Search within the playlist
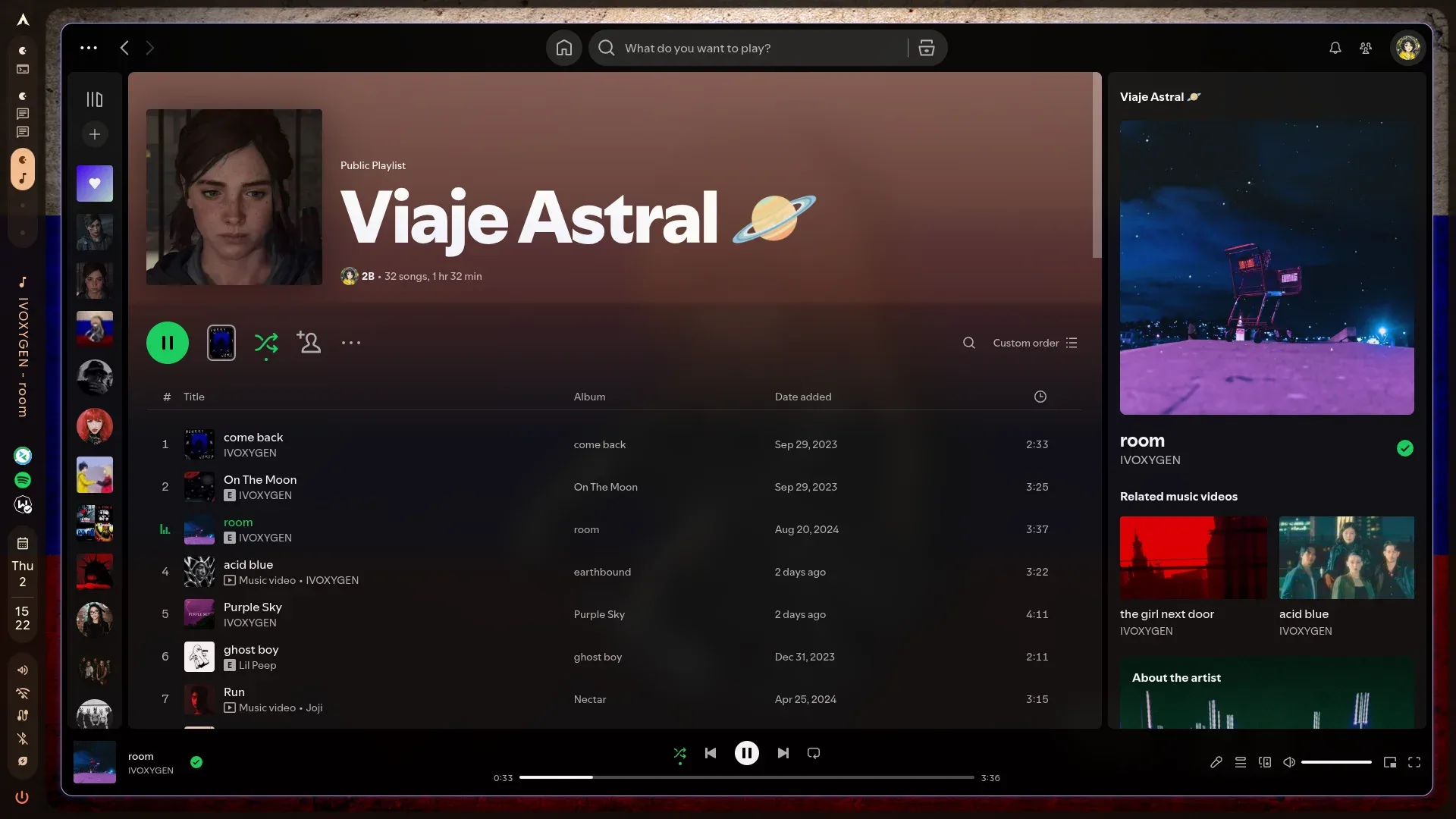The height and width of the screenshot is (819, 1456). (968, 343)
